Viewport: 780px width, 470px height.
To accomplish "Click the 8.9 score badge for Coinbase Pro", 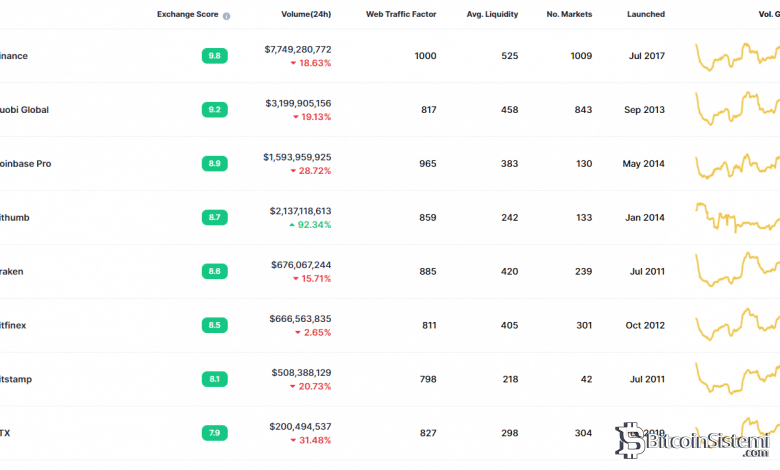I will pos(214,164).
